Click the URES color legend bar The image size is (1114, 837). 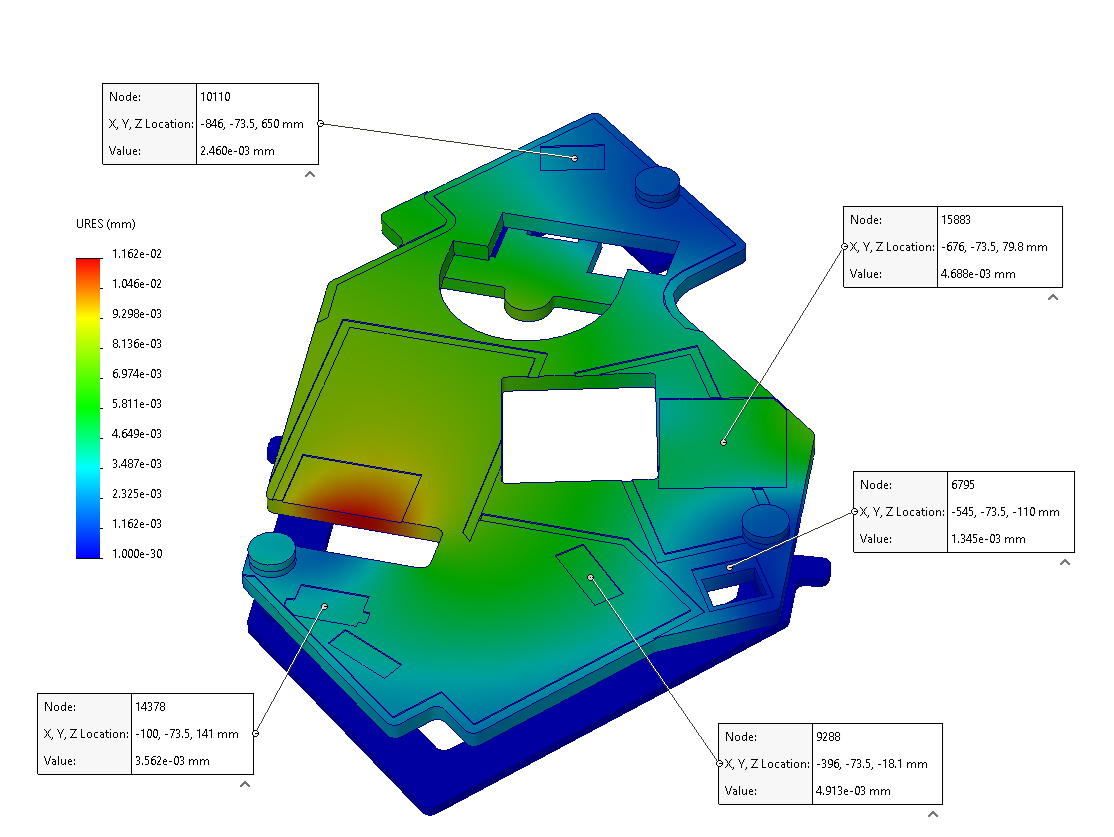(89, 409)
